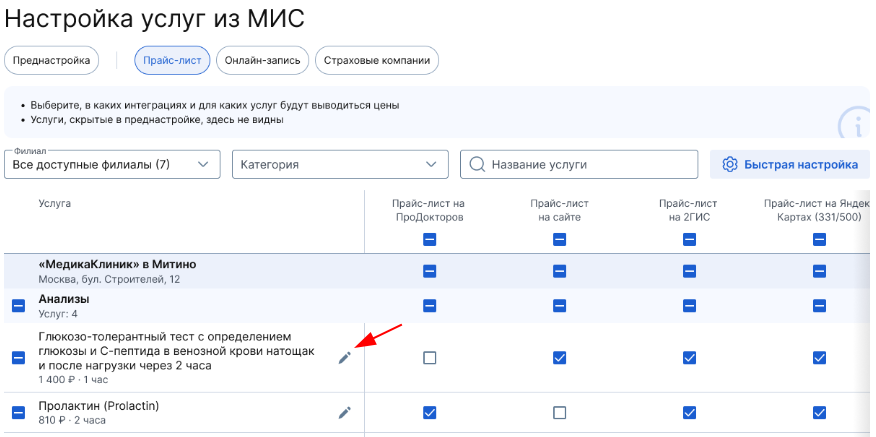
Task: Click the address Москва, бул. Строителей, 12
Action: click(110, 279)
